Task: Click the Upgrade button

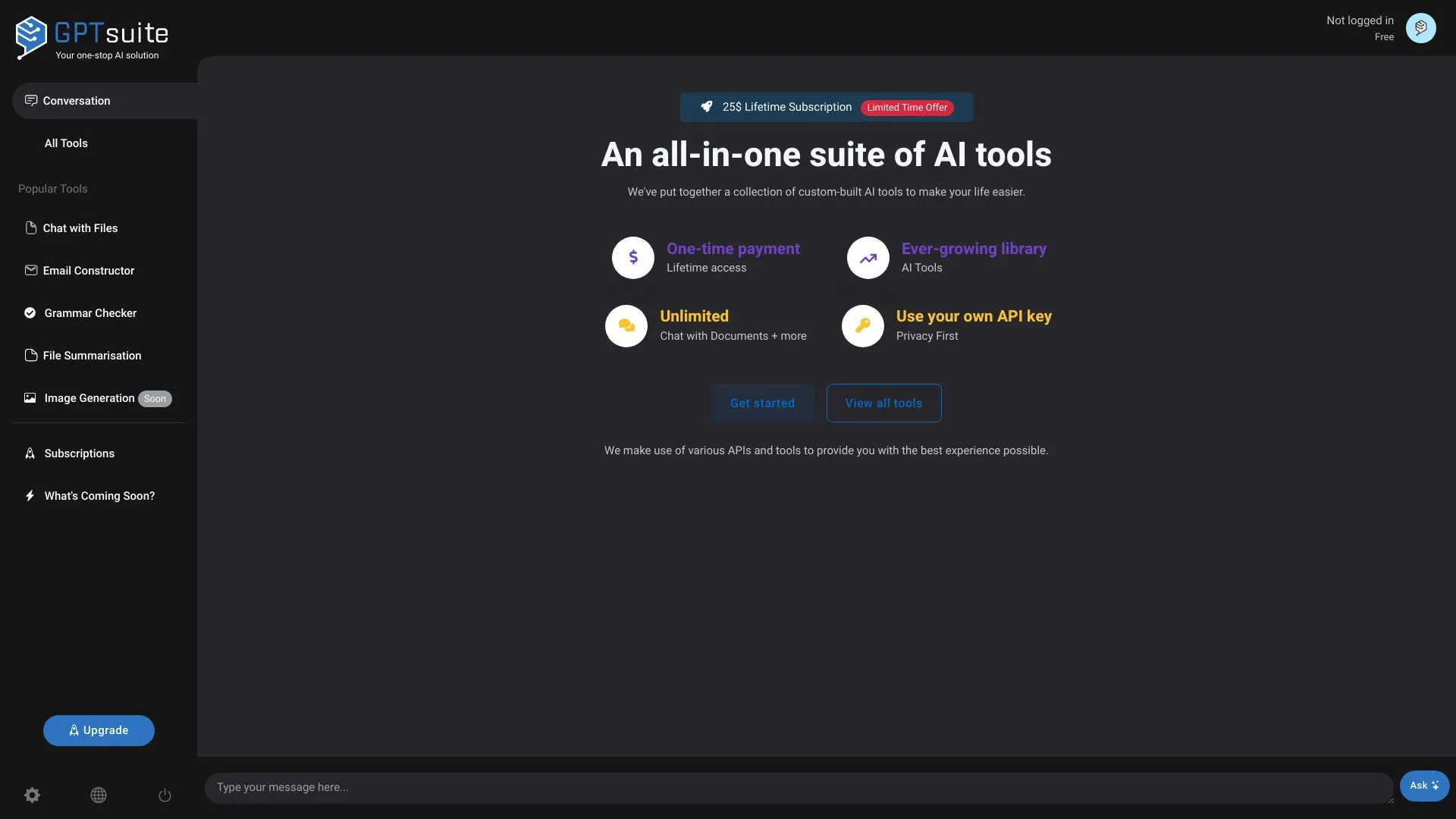Action: (x=98, y=730)
